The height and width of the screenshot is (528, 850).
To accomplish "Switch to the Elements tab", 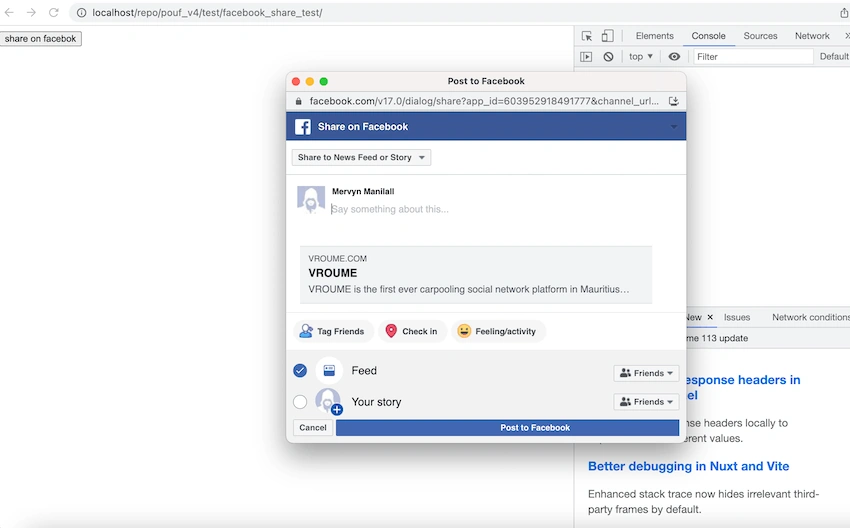I will tap(654, 36).
